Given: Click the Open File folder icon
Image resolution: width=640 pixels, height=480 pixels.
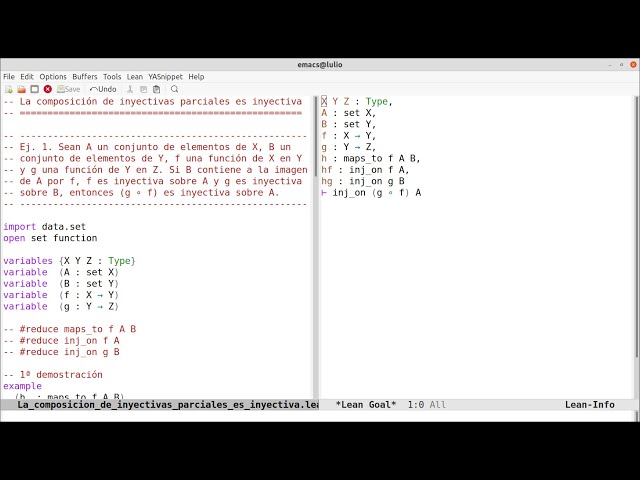Looking at the screenshot, I should (x=22, y=89).
